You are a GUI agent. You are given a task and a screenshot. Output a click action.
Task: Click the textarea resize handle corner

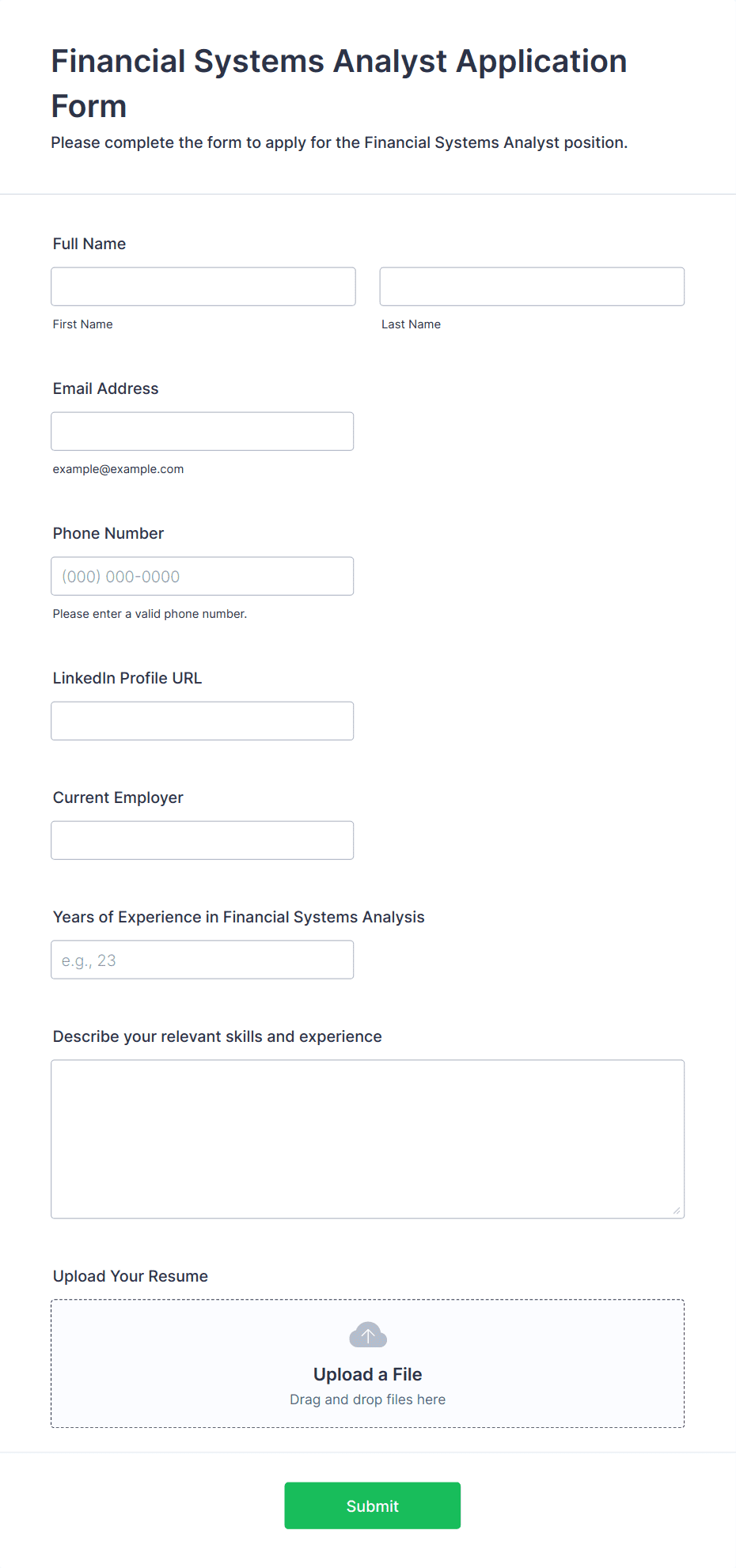(677, 1210)
